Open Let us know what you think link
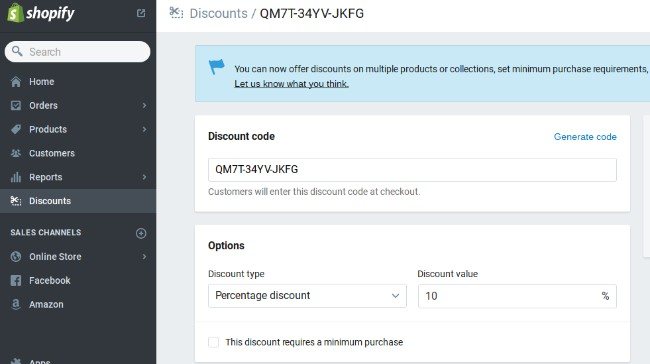 pos(291,84)
